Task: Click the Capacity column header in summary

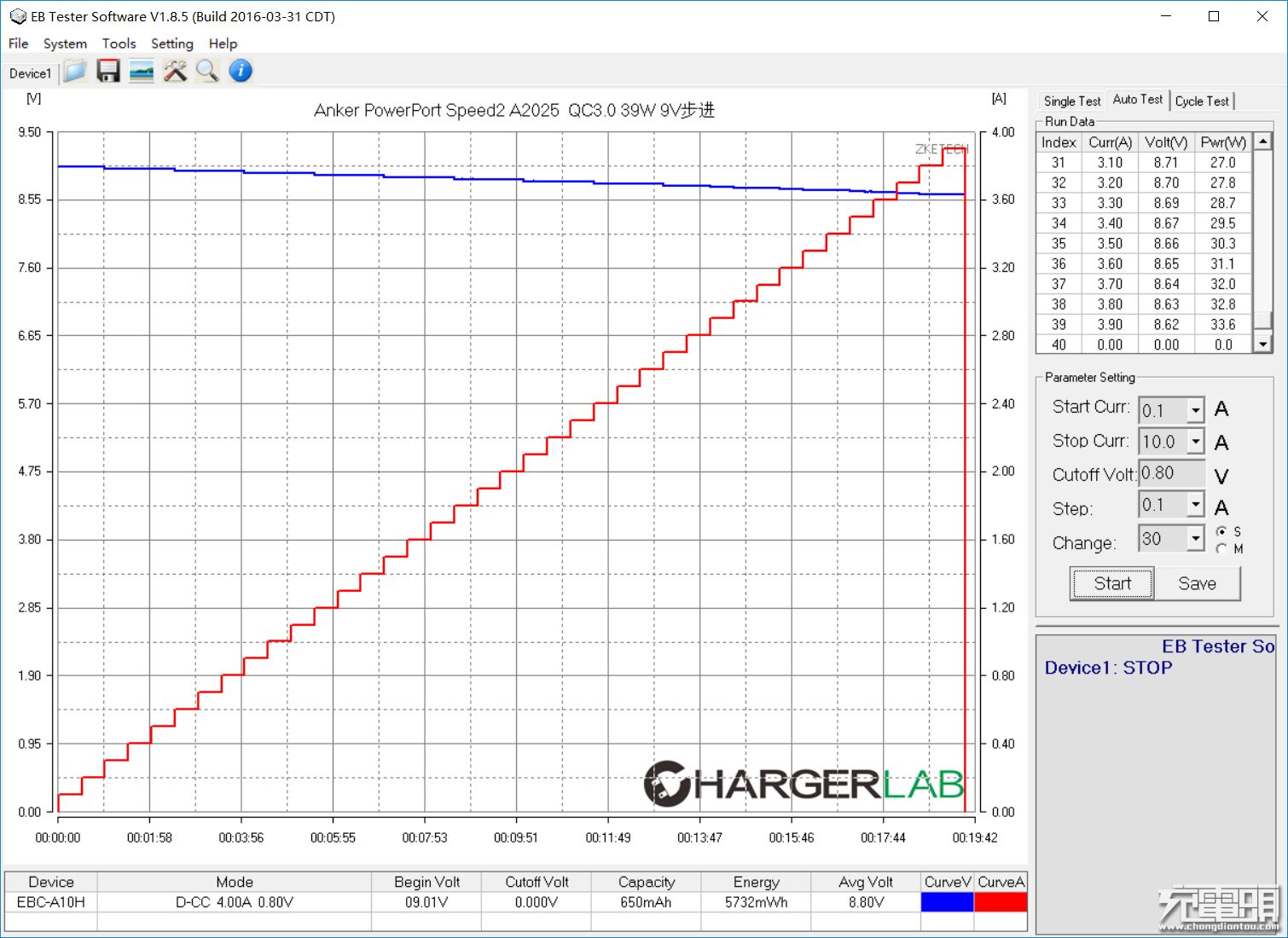Action: pyautogui.click(x=646, y=882)
